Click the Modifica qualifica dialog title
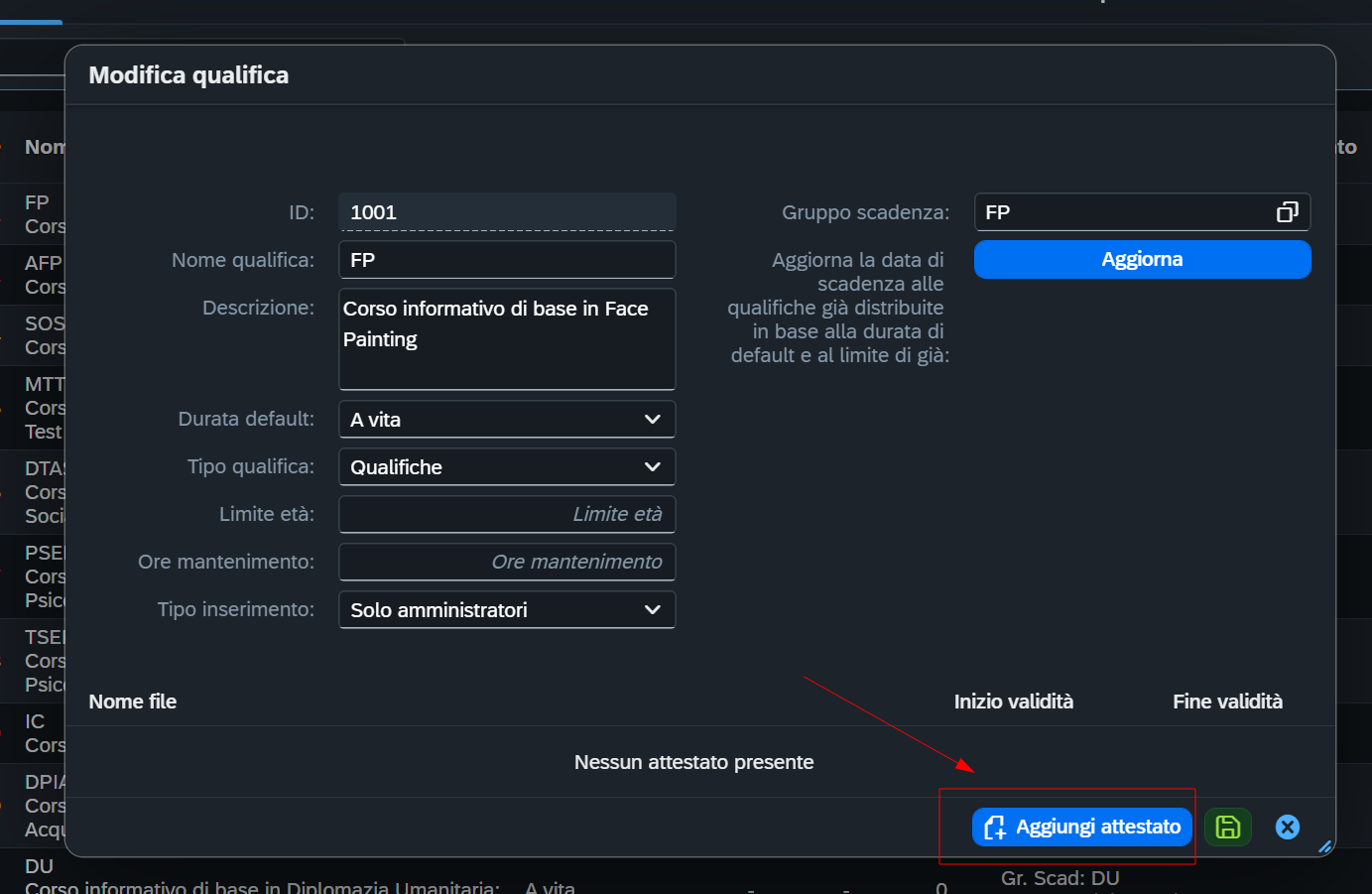The height and width of the screenshot is (894, 1372). click(188, 75)
